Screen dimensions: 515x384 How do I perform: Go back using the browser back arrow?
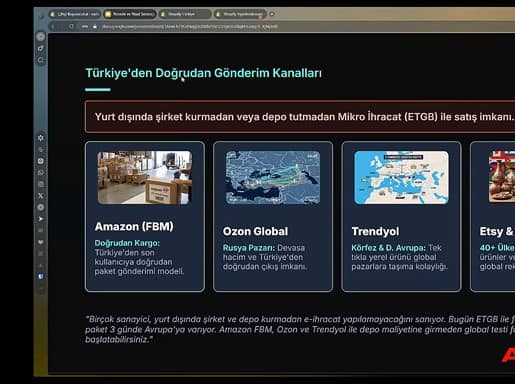coord(53,26)
